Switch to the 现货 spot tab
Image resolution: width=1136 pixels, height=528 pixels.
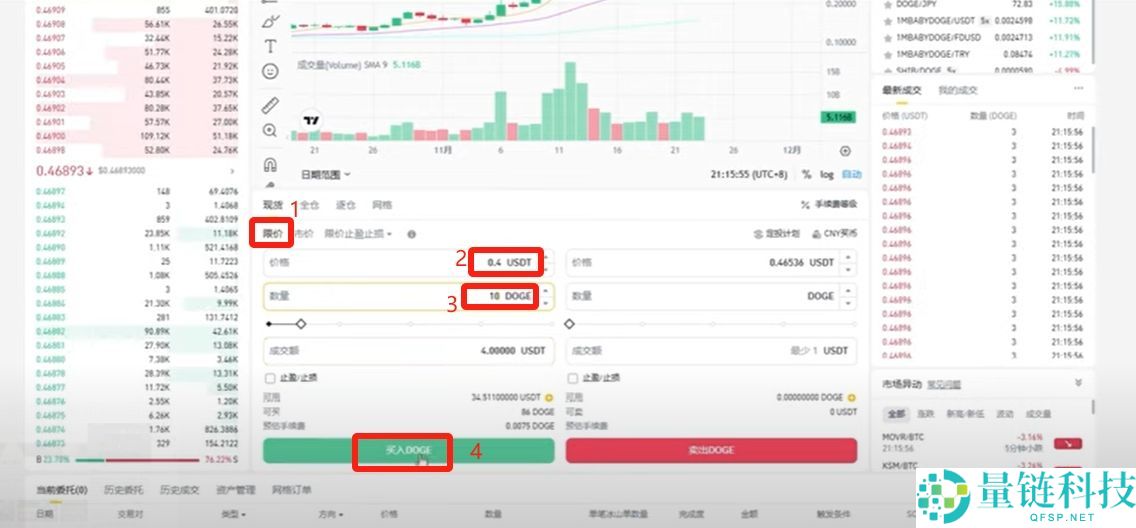coord(272,205)
